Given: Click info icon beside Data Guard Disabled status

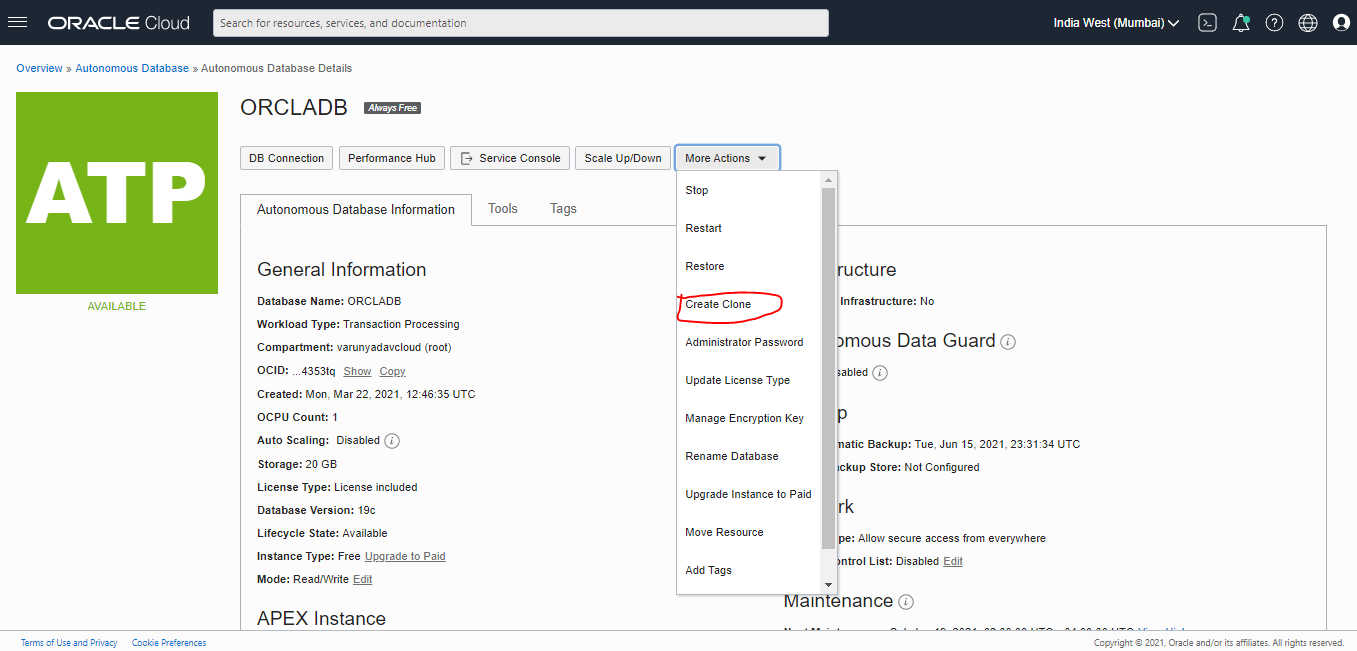Looking at the screenshot, I should (x=880, y=373).
